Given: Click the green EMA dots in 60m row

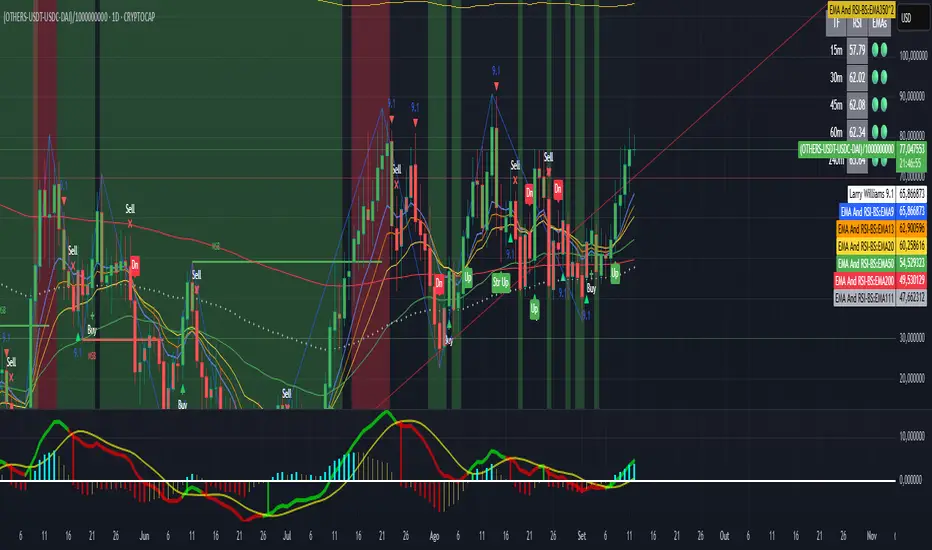Looking at the screenshot, I should point(880,131).
